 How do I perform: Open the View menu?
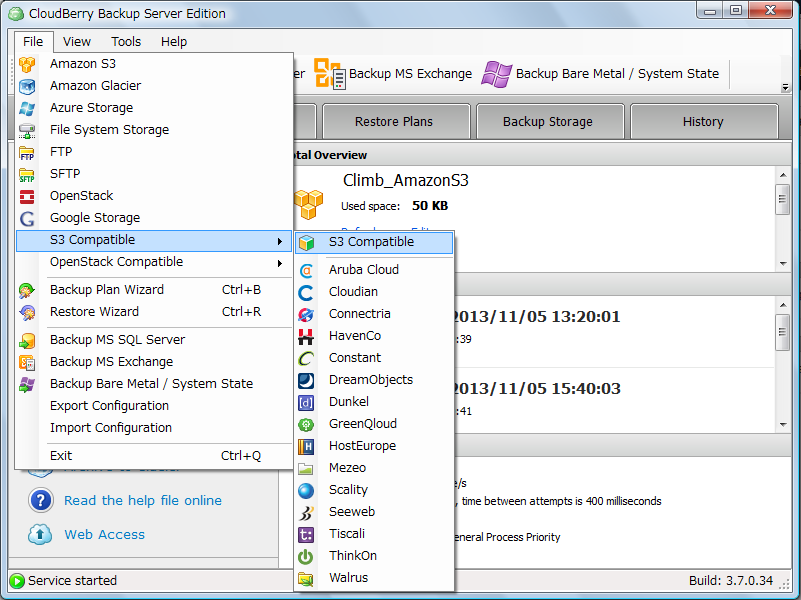point(77,41)
